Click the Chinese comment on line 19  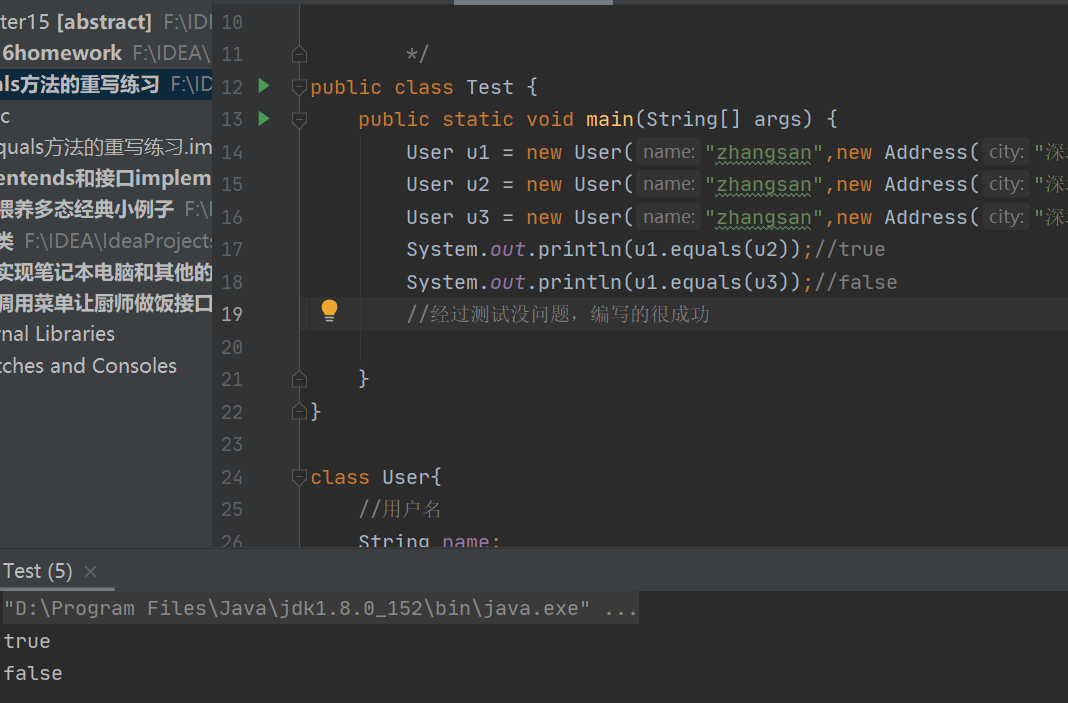(x=558, y=314)
